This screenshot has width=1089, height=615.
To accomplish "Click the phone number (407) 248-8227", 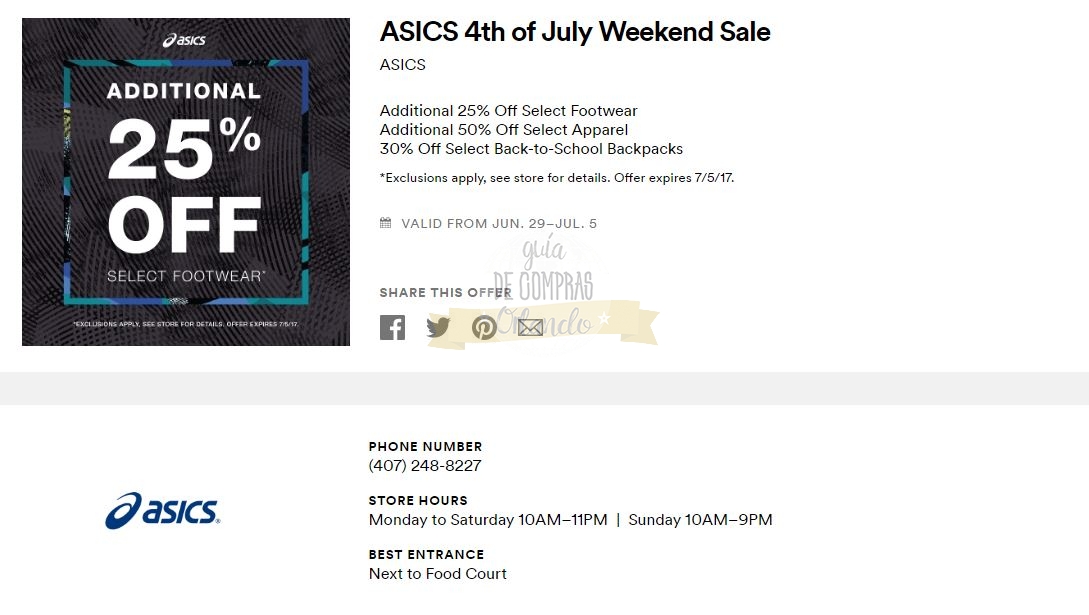I will [x=425, y=466].
